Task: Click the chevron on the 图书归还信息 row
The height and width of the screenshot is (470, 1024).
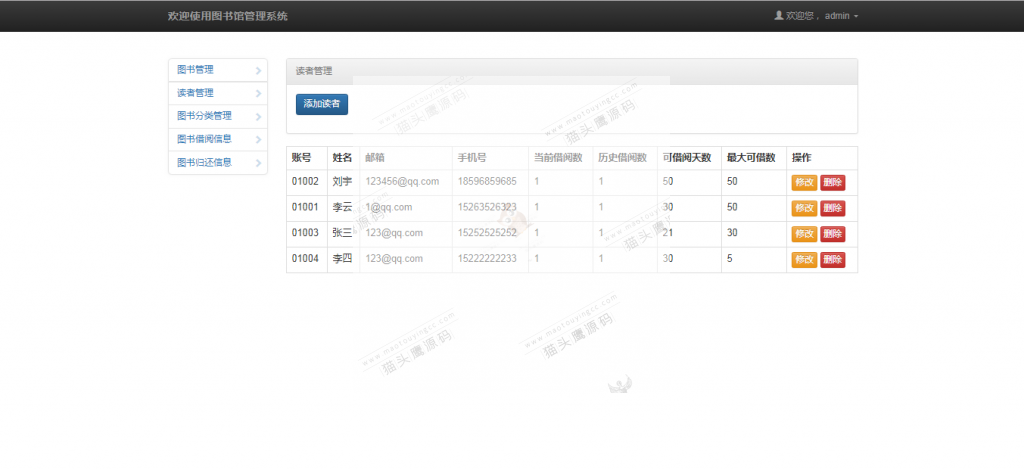Action: click(259, 163)
